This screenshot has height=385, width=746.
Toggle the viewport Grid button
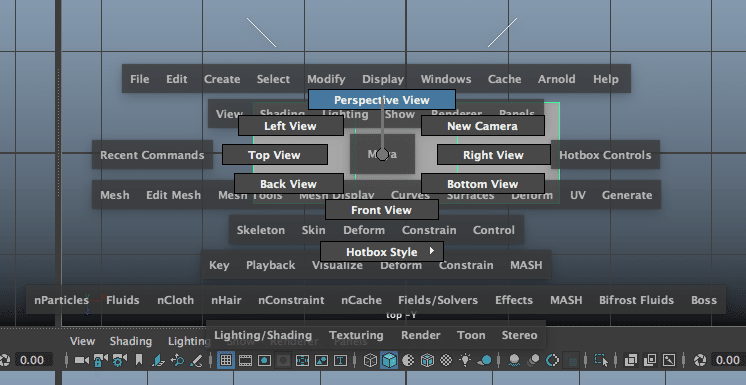(226, 360)
